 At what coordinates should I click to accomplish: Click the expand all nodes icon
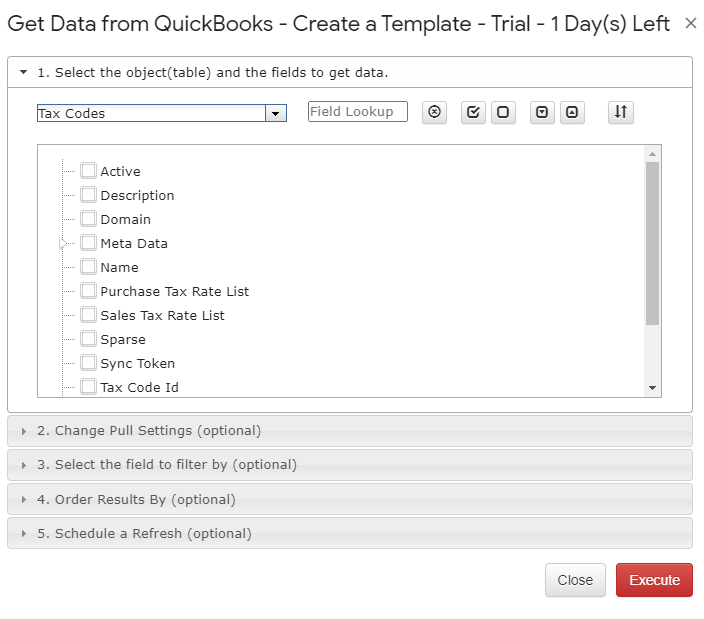point(542,112)
